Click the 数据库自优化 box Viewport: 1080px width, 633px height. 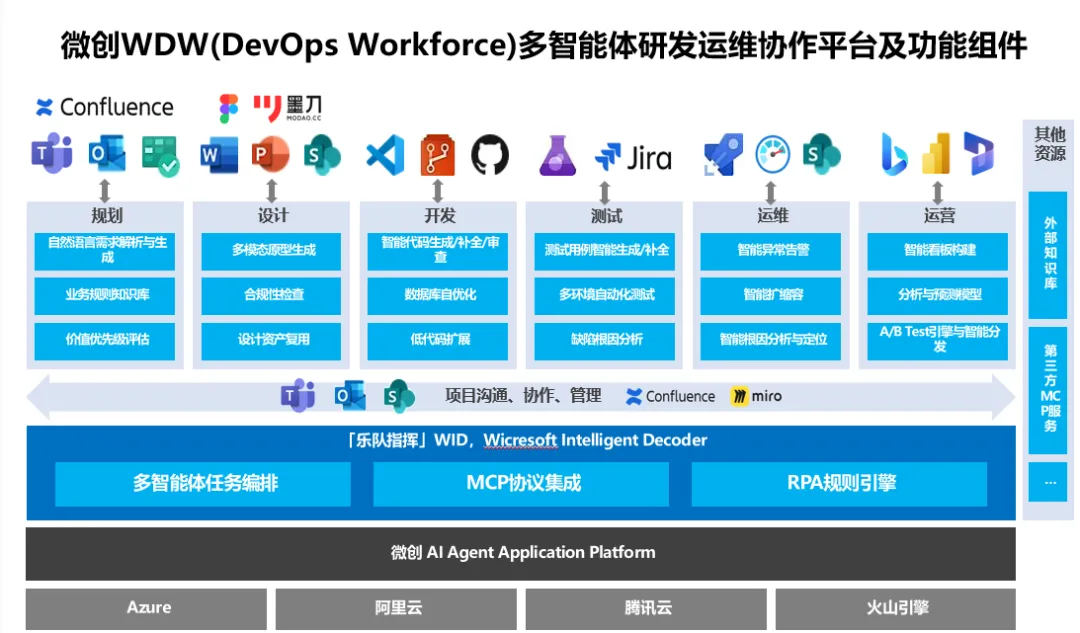click(438, 295)
